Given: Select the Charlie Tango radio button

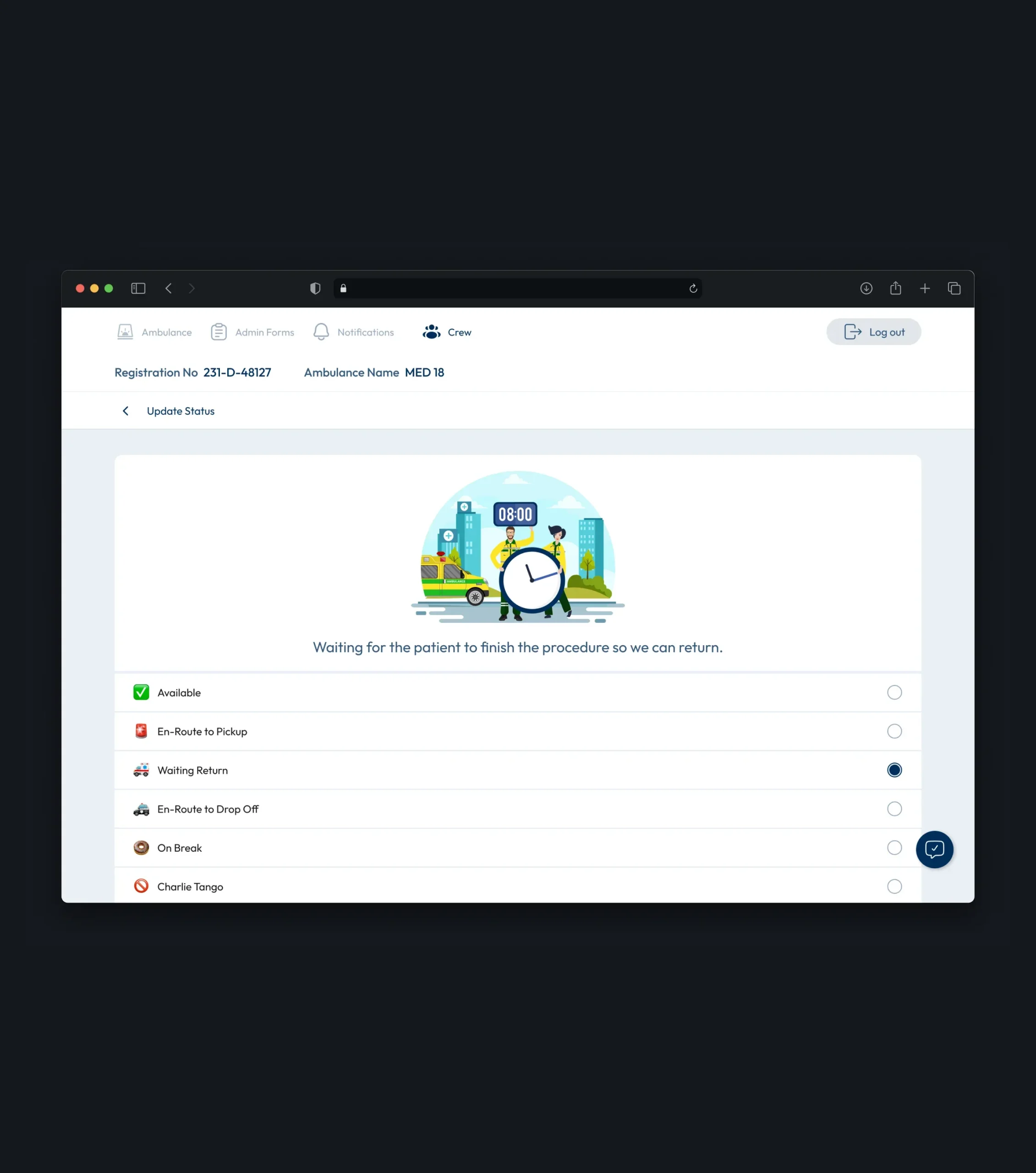Looking at the screenshot, I should point(894,887).
